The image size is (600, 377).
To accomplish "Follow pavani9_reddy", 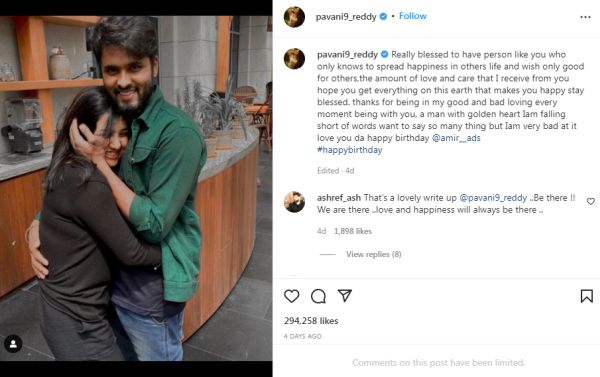I will pyautogui.click(x=412, y=16).
